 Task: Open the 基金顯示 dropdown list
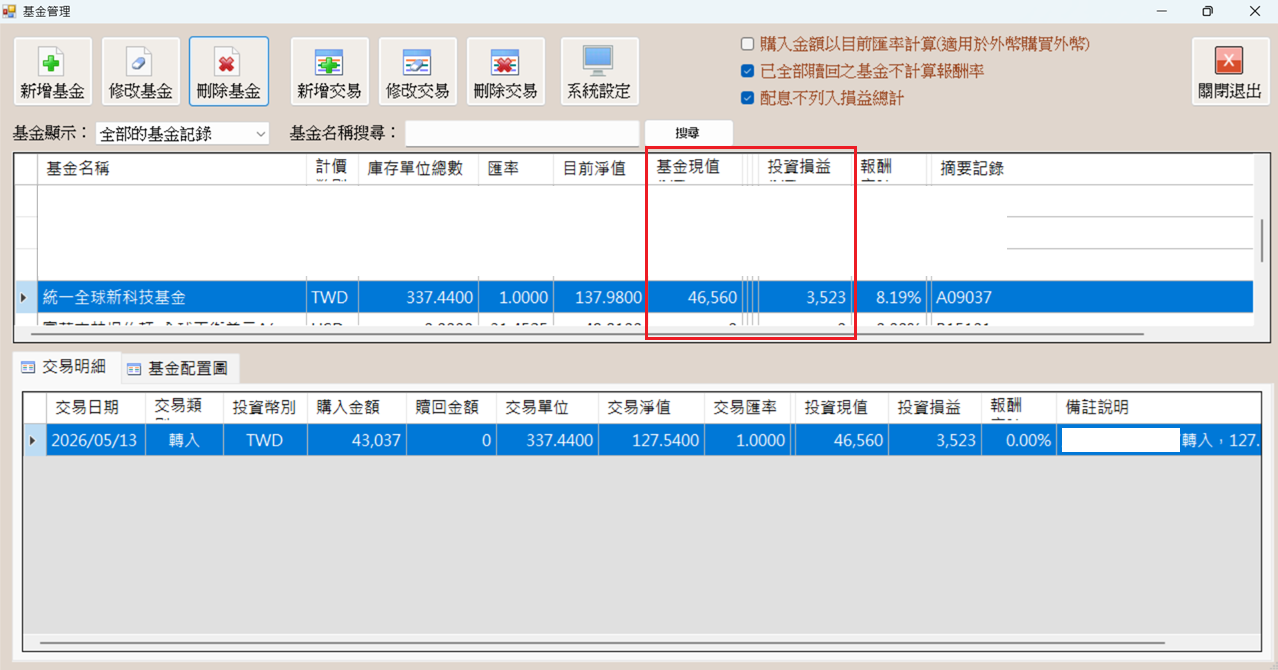point(182,133)
